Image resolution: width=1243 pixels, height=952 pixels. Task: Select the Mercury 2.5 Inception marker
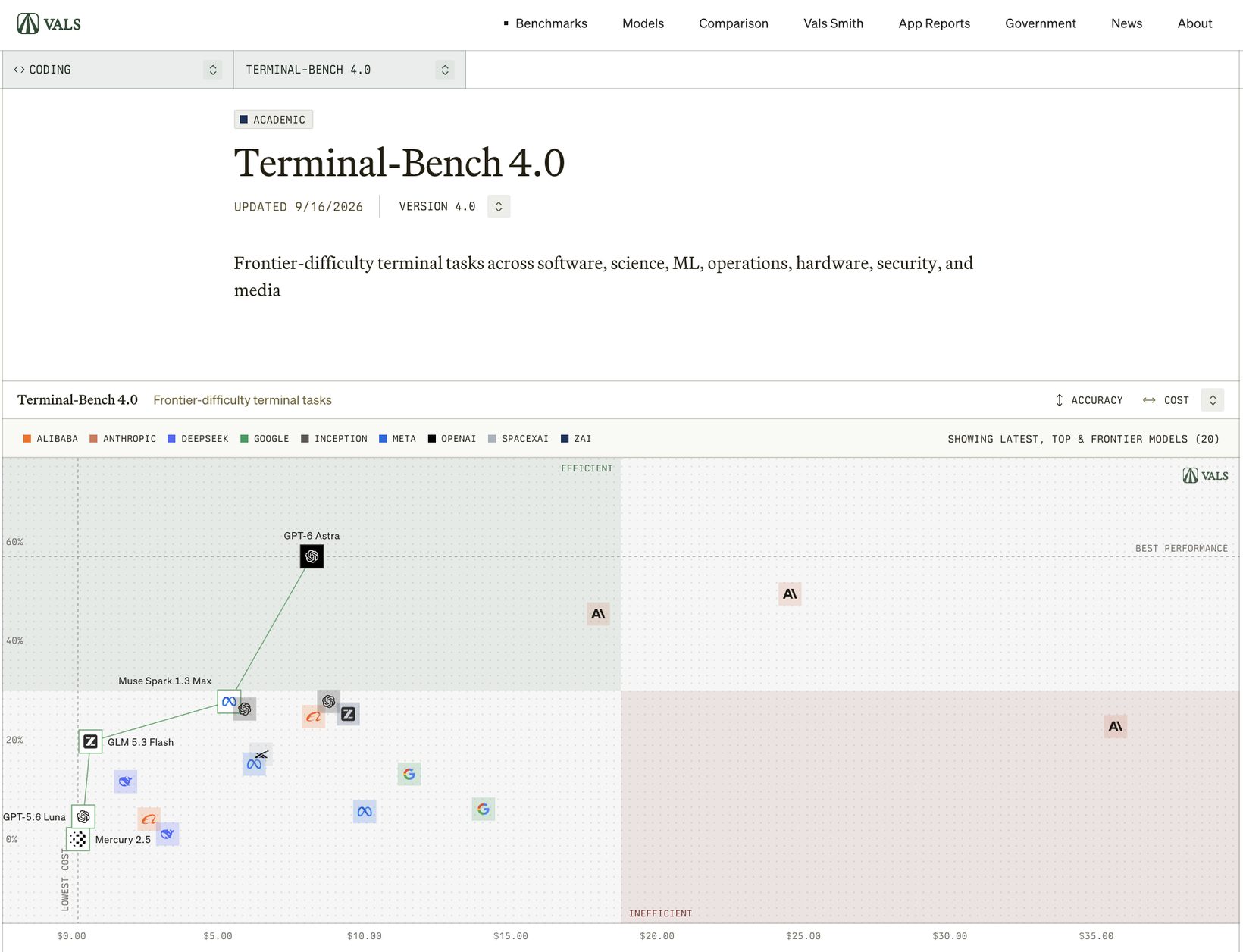78,839
